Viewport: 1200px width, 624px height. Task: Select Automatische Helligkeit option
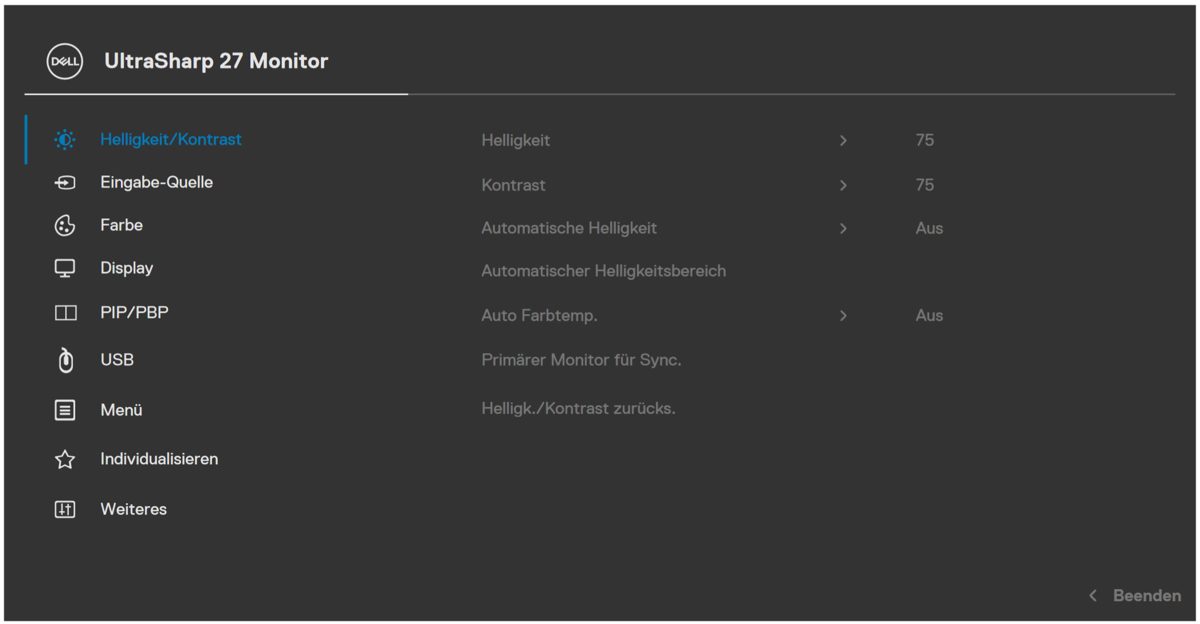coord(569,228)
